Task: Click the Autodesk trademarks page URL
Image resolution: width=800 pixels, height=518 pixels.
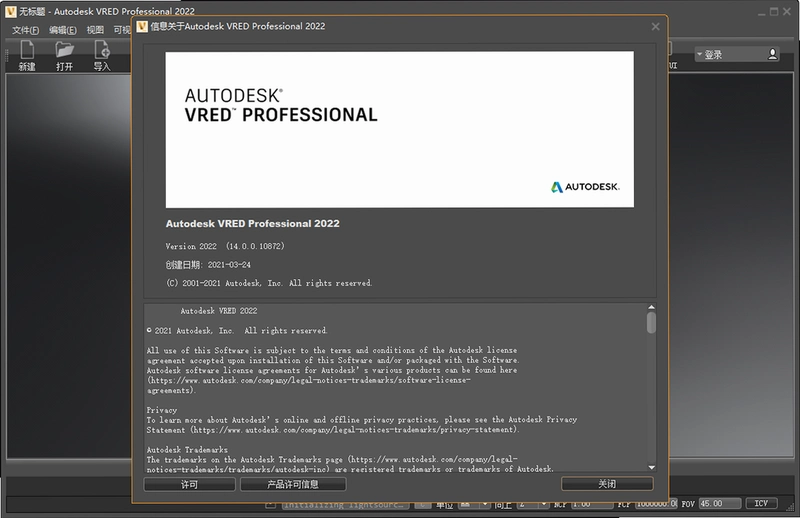Action: [x=332, y=464]
